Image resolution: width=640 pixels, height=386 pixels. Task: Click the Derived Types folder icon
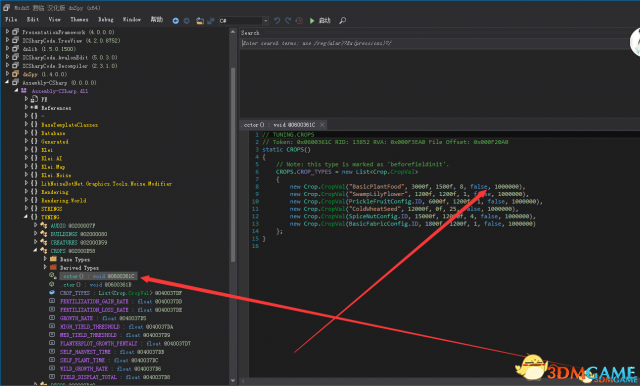pos(53,267)
